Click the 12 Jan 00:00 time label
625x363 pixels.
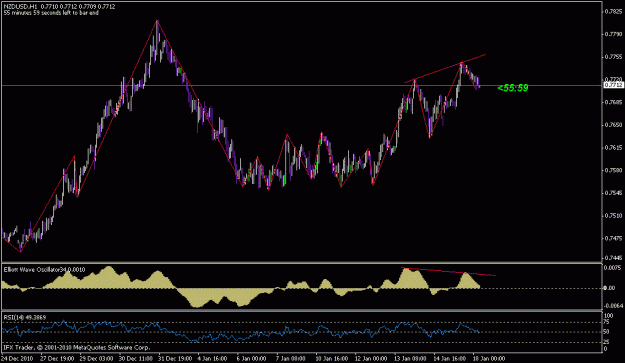point(371,358)
